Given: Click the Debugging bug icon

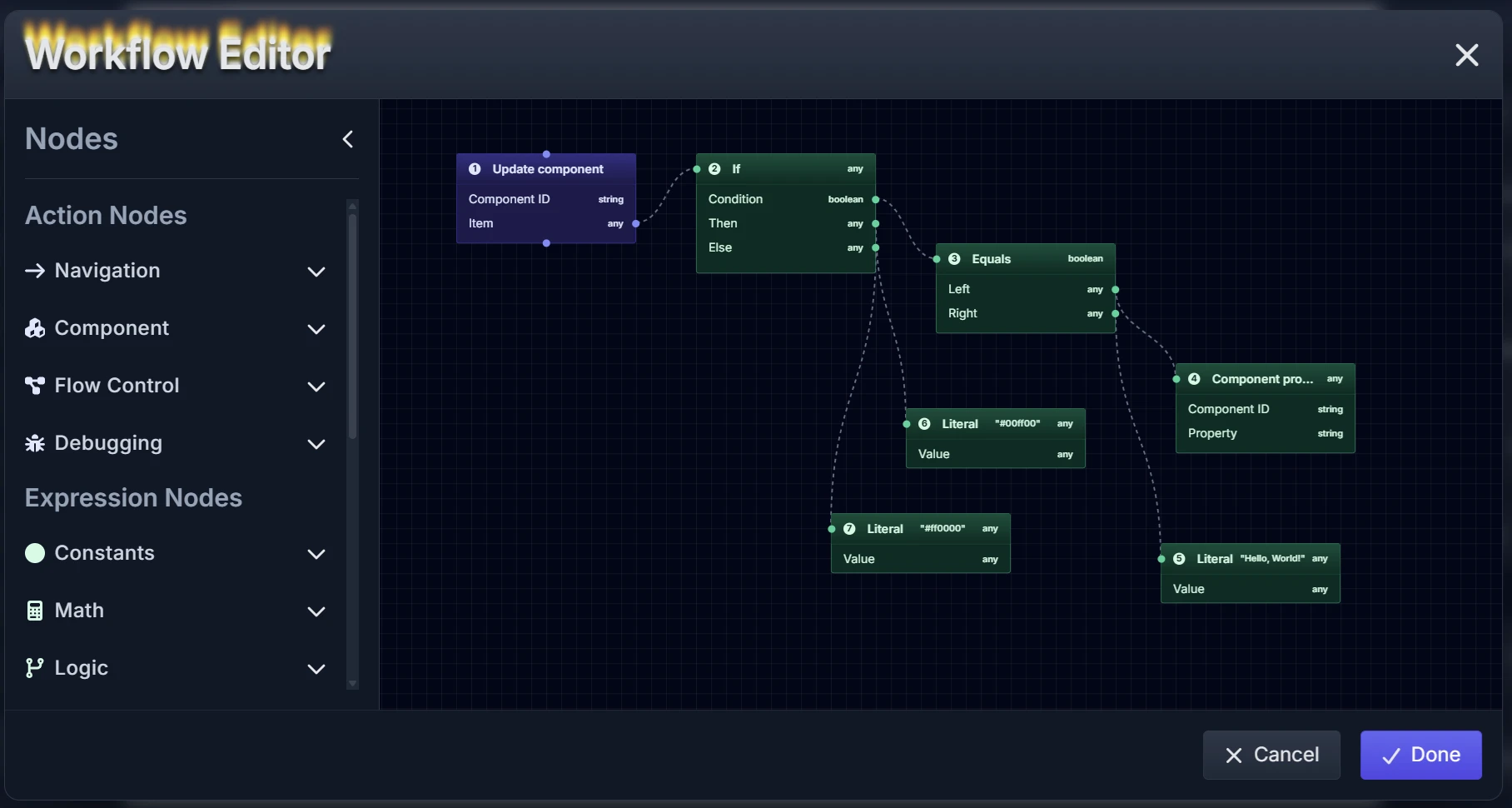Looking at the screenshot, I should (x=35, y=443).
